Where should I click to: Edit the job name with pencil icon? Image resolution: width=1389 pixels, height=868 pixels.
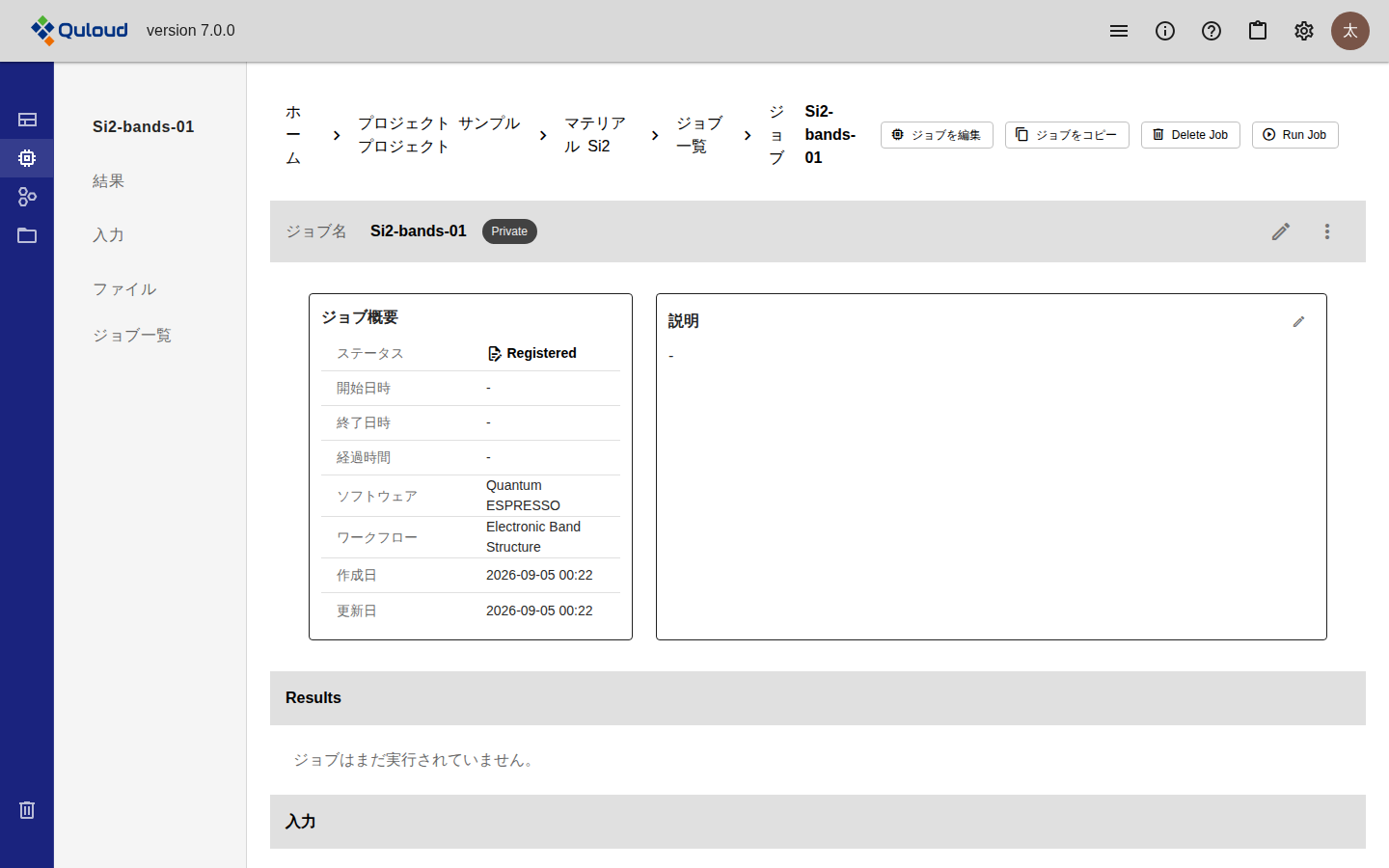(x=1281, y=231)
